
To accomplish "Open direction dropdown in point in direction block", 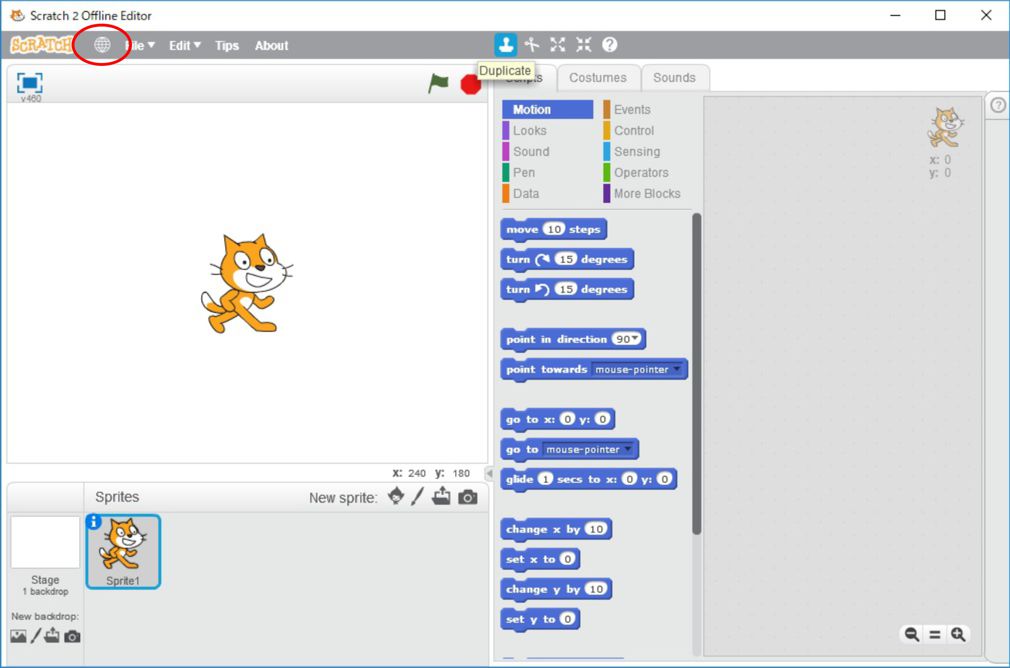I will (x=636, y=339).
